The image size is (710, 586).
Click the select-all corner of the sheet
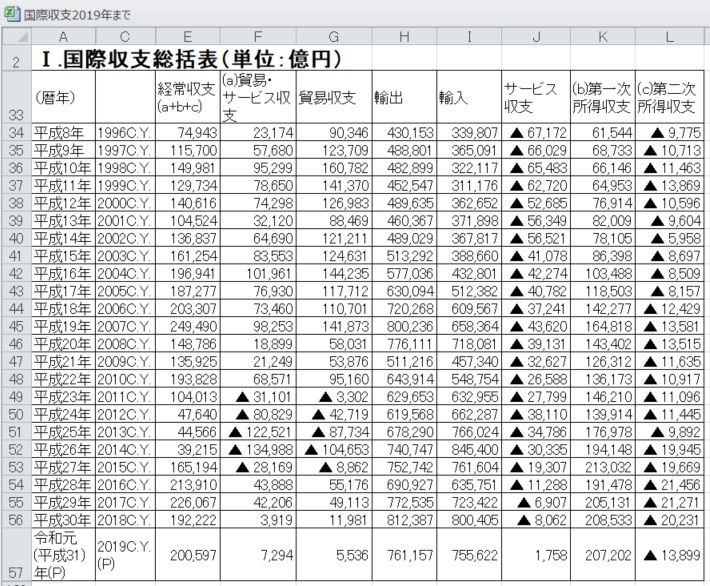pyautogui.click(x=17, y=36)
